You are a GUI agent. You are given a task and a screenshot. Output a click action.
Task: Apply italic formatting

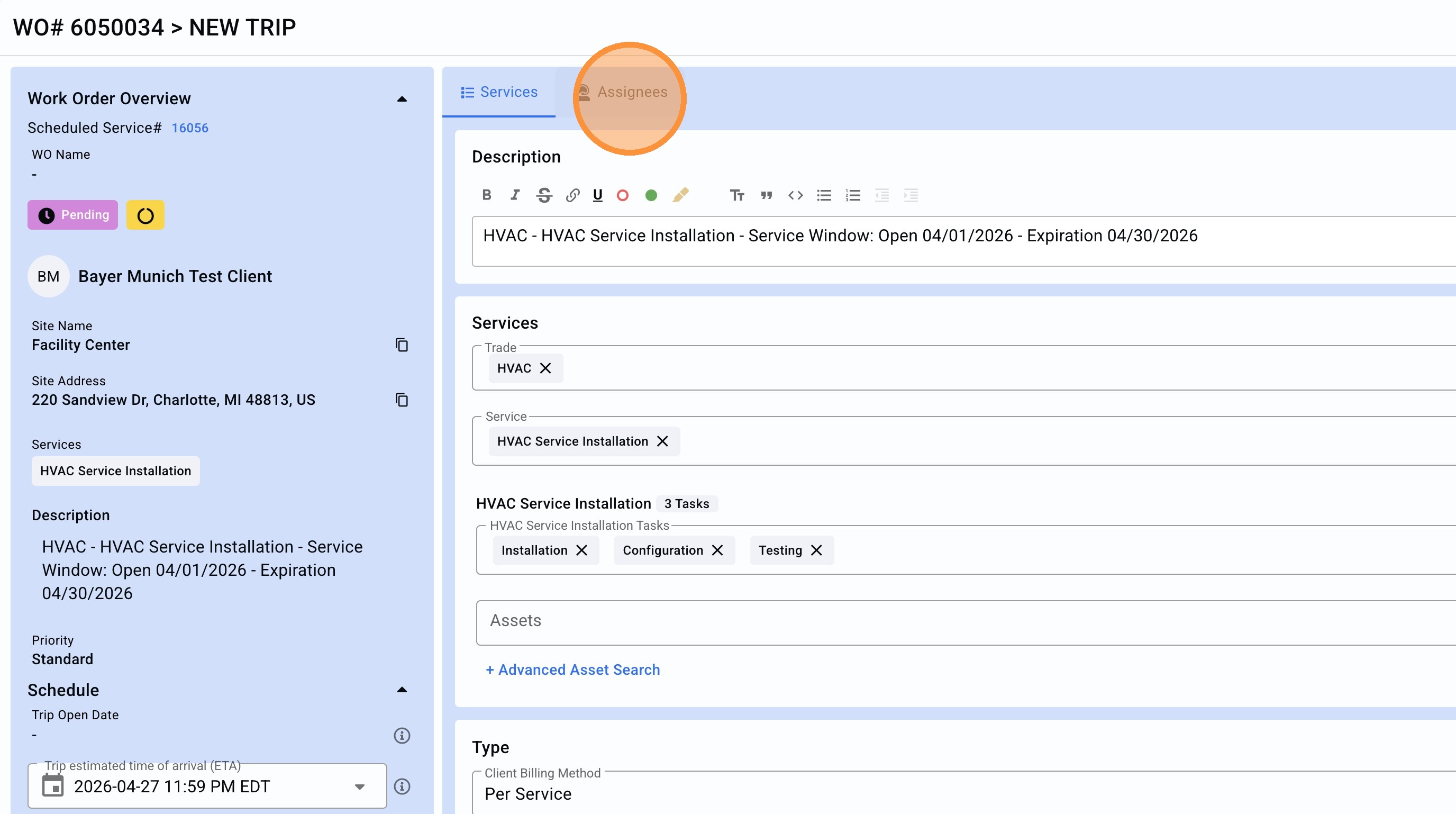[515, 195]
